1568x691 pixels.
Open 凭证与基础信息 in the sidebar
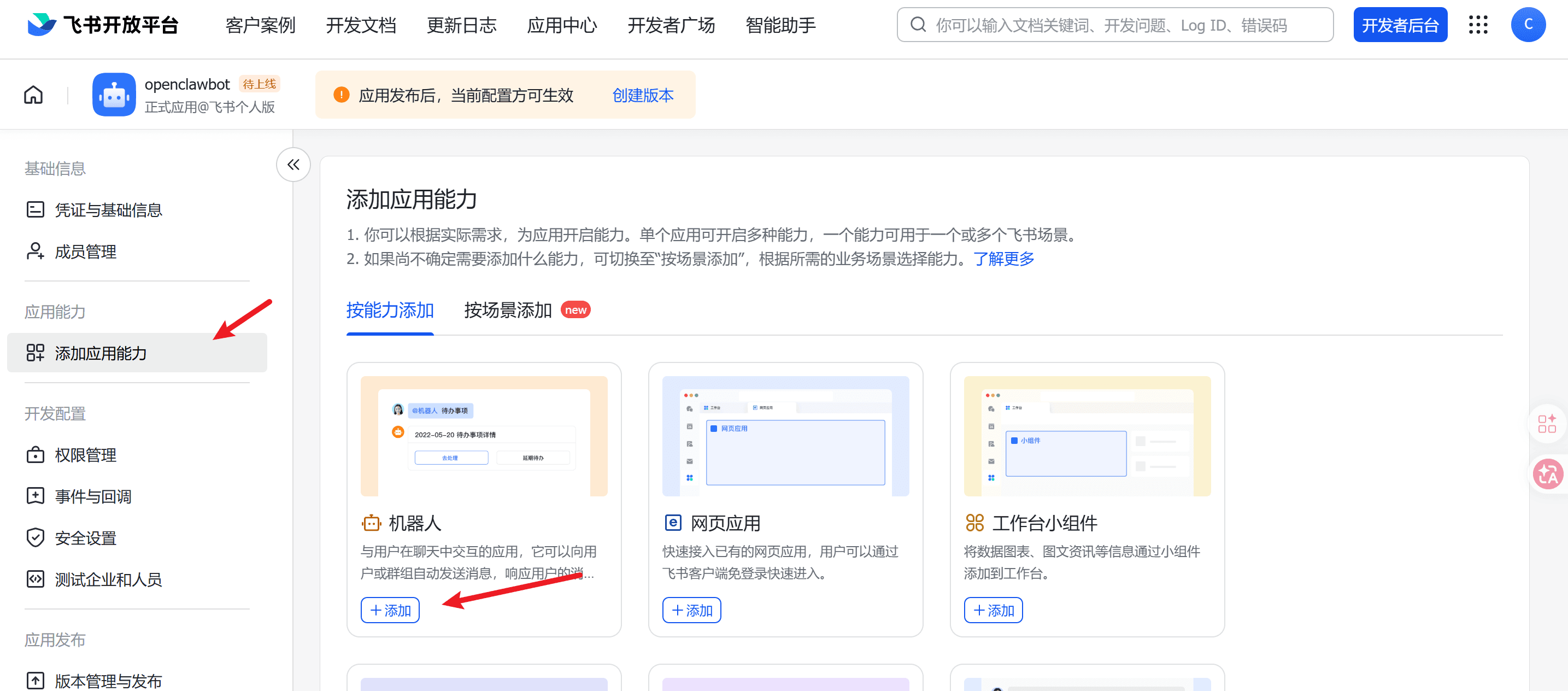click(x=108, y=210)
